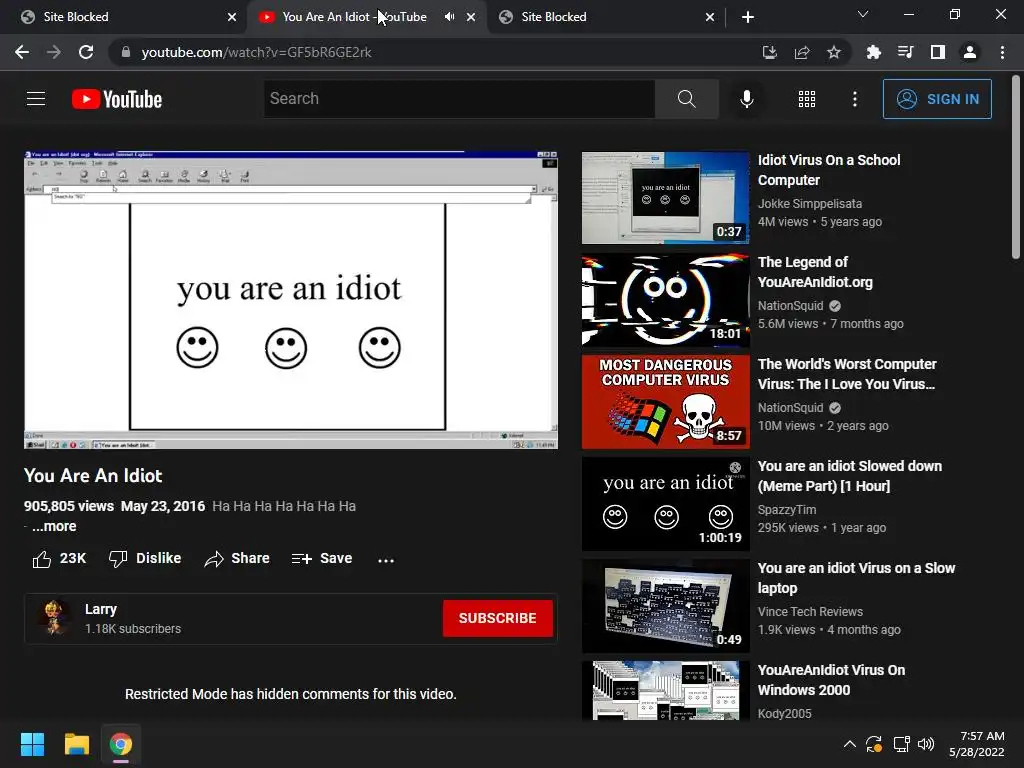Open Larry channel avatar
This screenshot has width=1024, height=768.
(x=55, y=618)
